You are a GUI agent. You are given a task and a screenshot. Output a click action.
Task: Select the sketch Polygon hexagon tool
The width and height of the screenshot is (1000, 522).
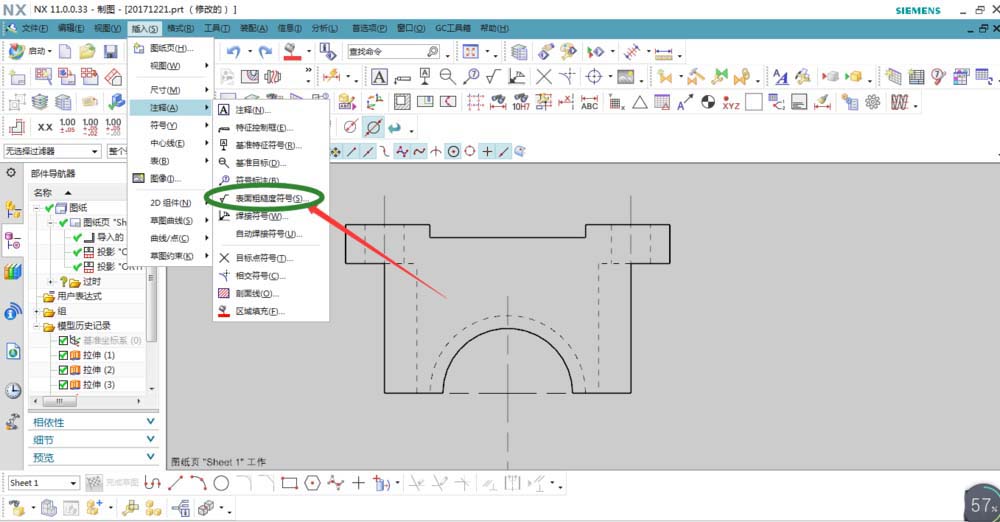coord(312,483)
